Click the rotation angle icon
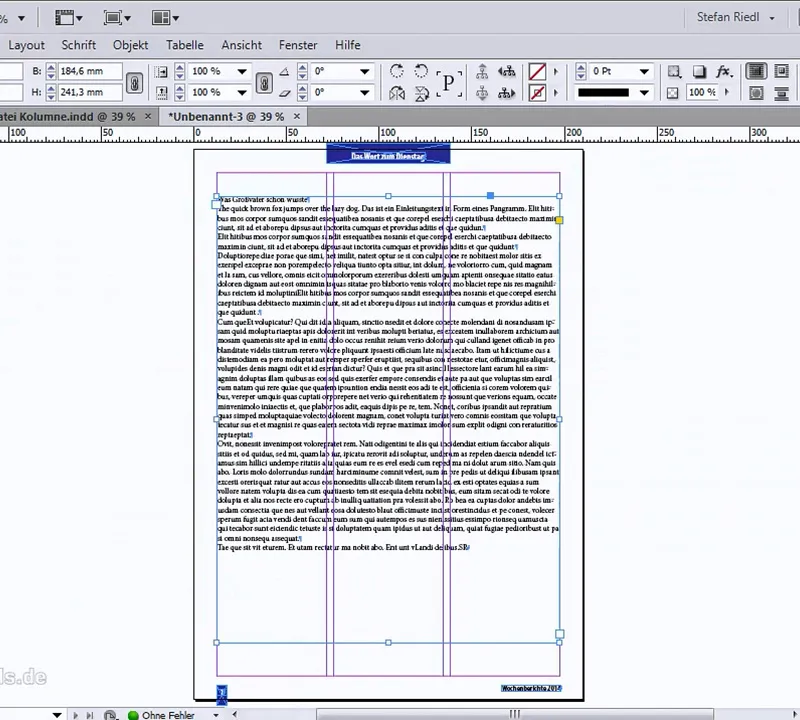The height and width of the screenshot is (720, 800). pos(285,71)
